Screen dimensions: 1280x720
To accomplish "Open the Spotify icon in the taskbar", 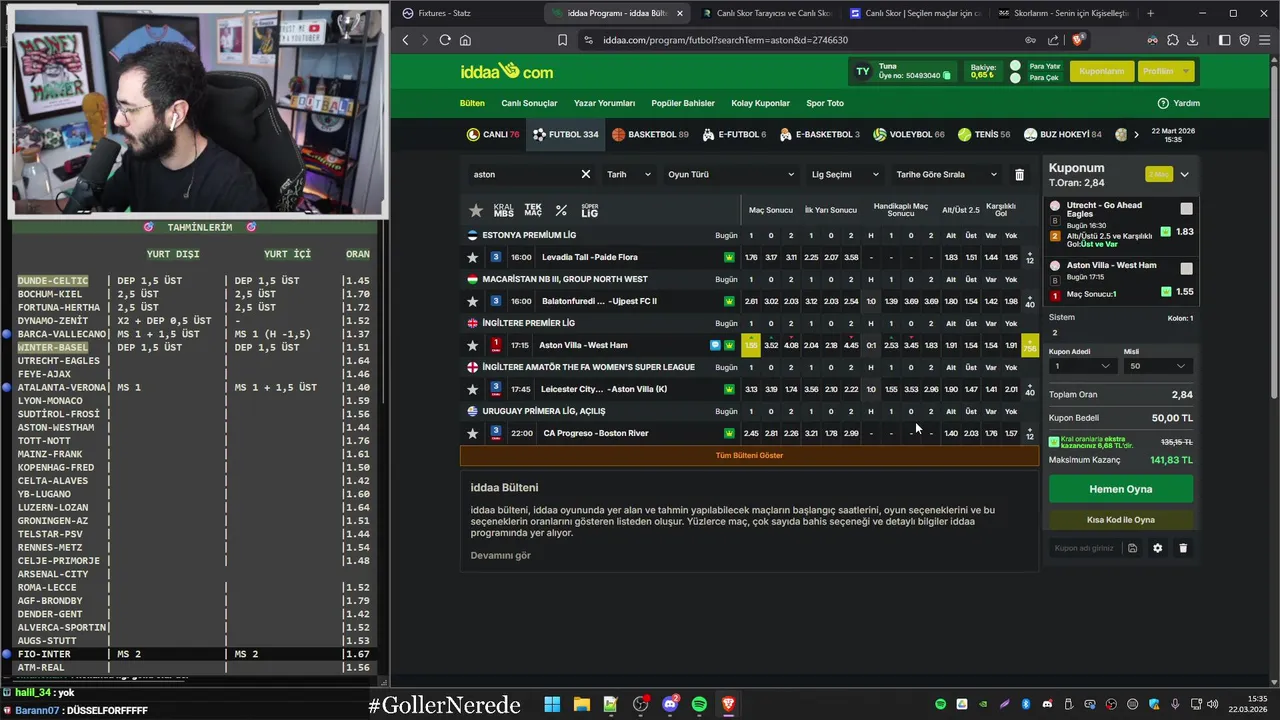I will pyautogui.click(x=699, y=705).
